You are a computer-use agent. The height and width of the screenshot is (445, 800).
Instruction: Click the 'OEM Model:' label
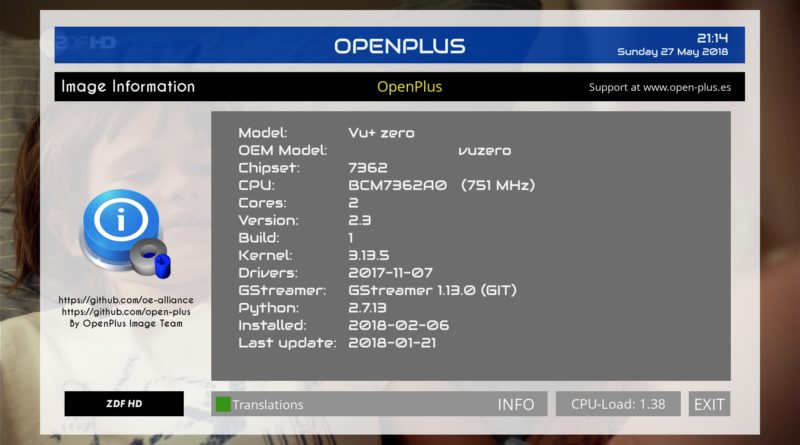tap(283, 151)
